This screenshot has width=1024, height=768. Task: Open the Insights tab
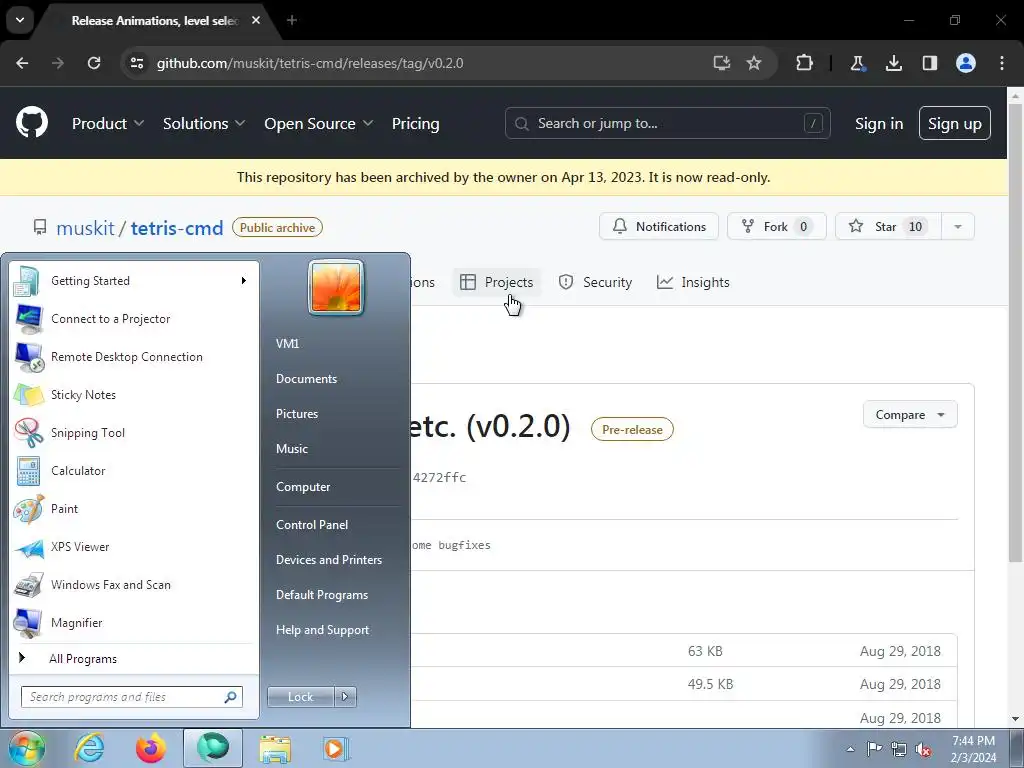[693, 282]
